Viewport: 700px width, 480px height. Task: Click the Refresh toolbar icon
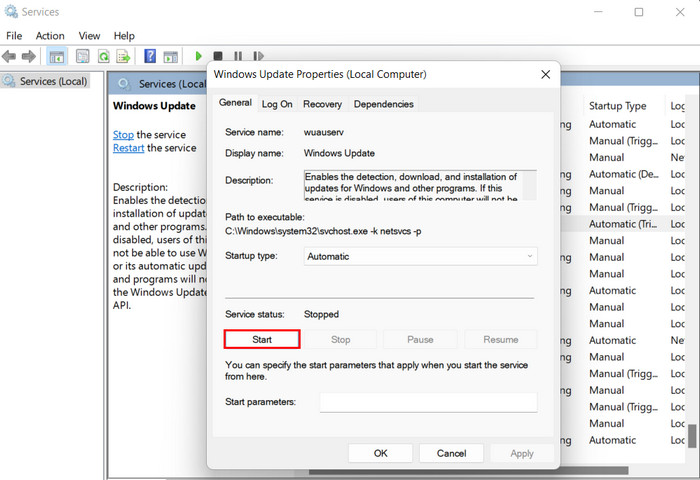pos(104,56)
